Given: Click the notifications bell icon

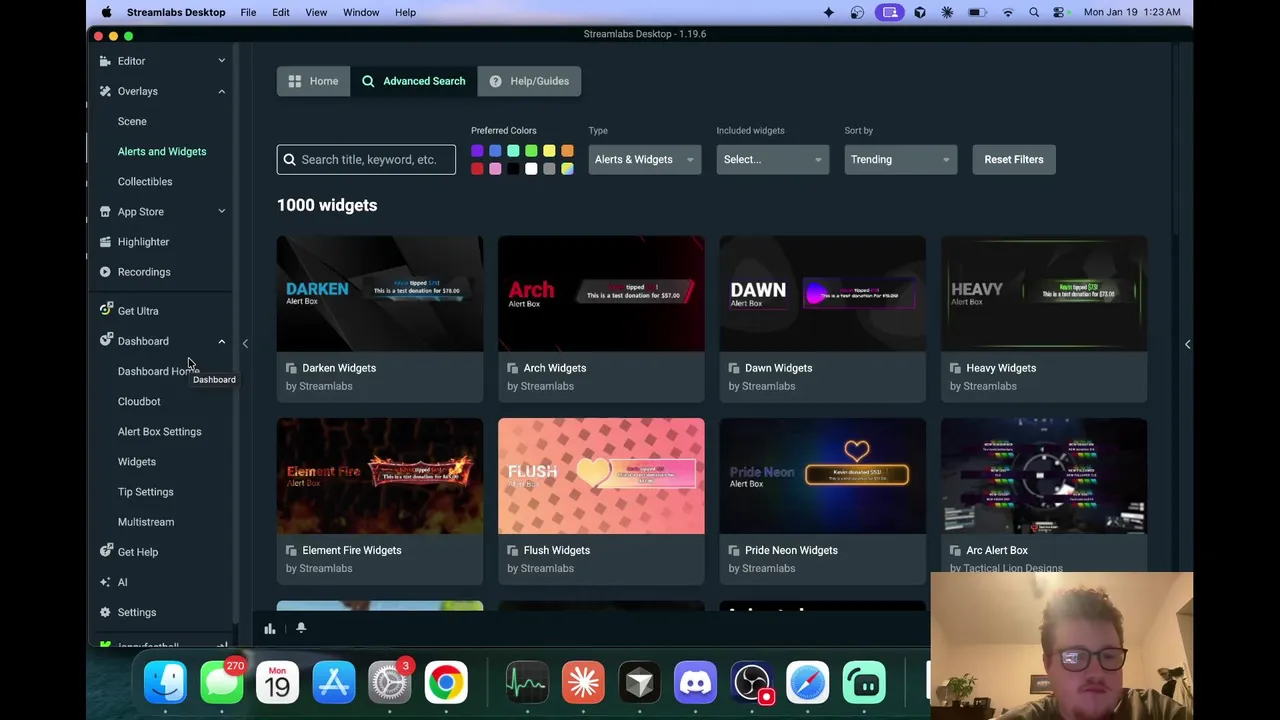Looking at the screenshot, I should pyautogui.click(x=301, y=628).
